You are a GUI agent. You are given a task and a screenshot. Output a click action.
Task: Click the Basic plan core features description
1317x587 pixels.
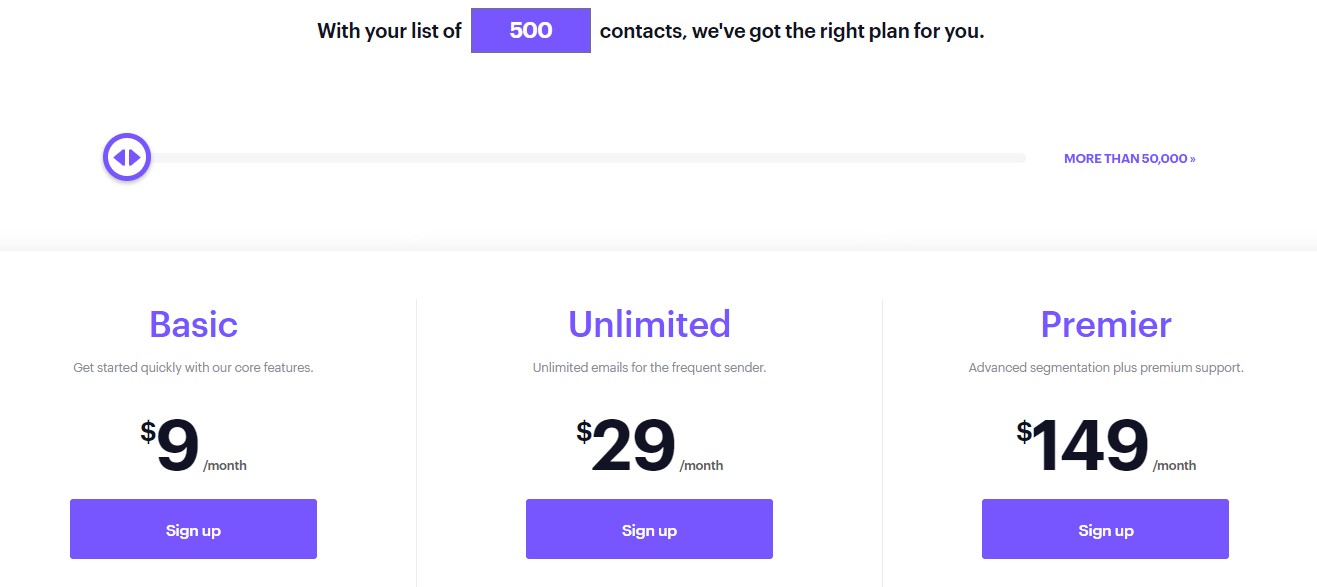[193, 368]
